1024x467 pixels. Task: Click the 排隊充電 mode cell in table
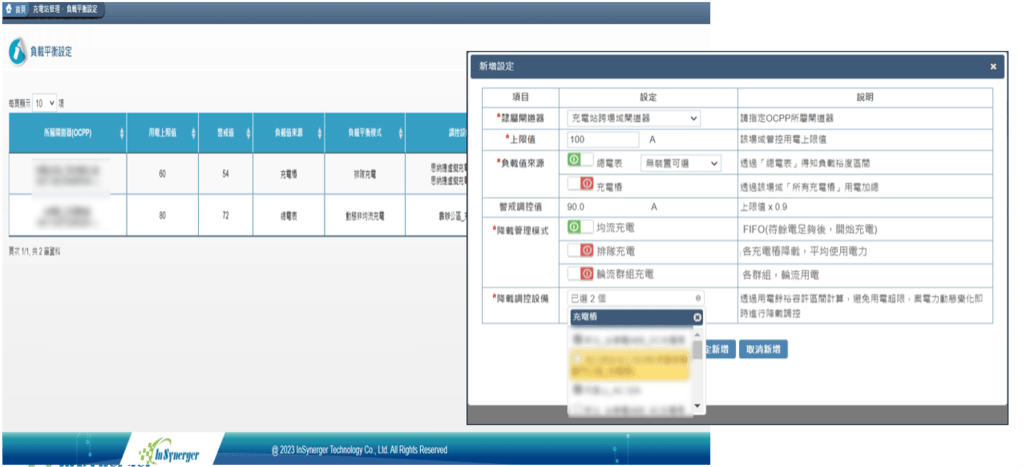364,174
